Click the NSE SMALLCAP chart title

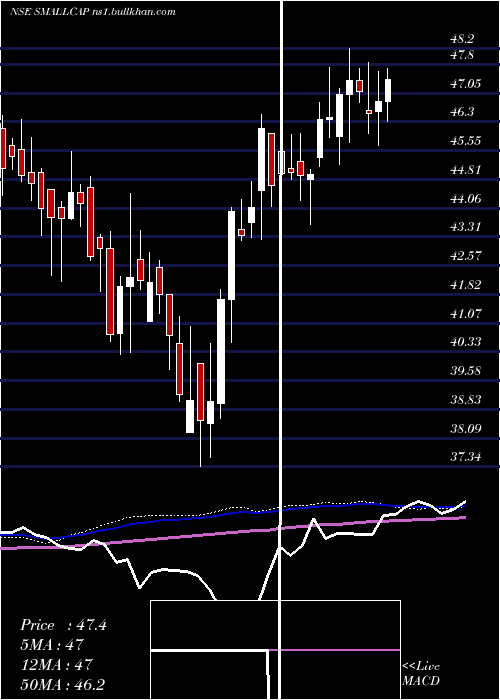tap(93, 12)
